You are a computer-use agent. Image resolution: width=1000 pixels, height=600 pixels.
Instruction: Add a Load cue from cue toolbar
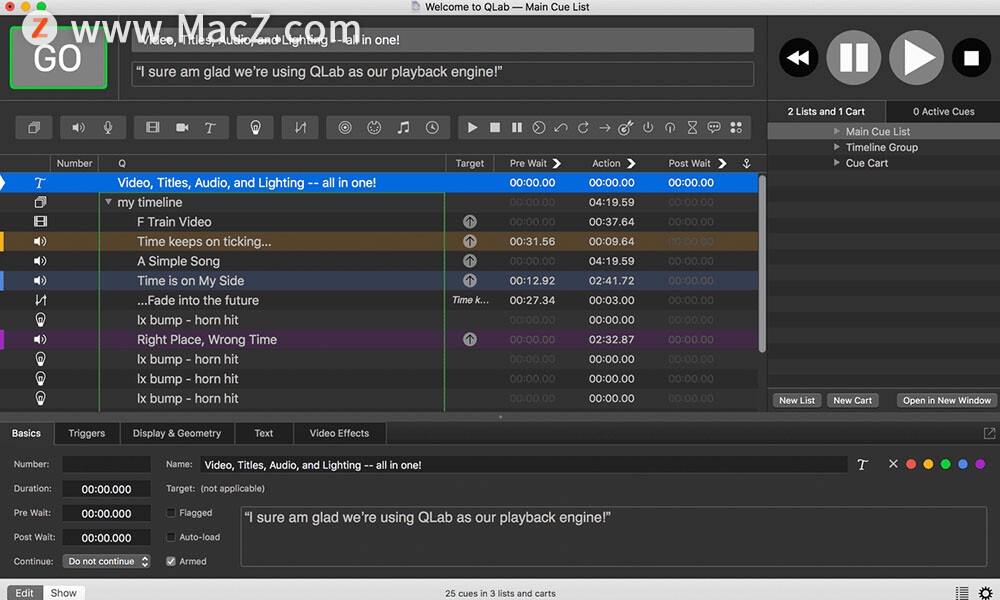[x=539, y=128]
